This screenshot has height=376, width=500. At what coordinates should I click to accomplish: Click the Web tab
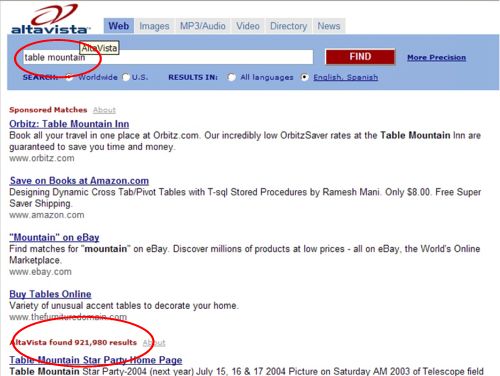[x=119, y=26]
